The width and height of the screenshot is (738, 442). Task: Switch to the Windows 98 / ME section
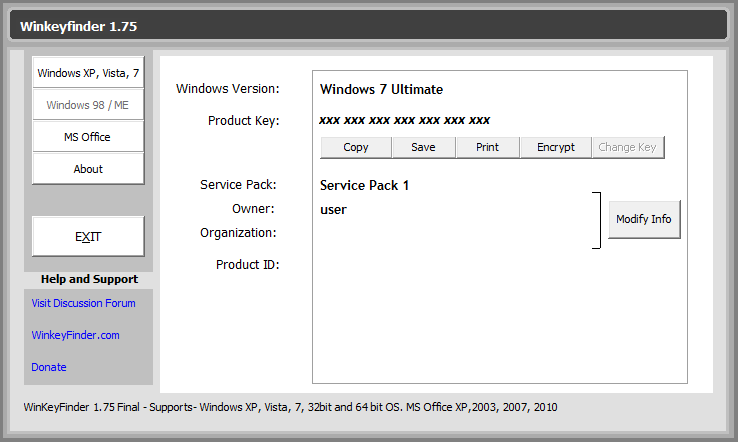[x=88, y=105]
